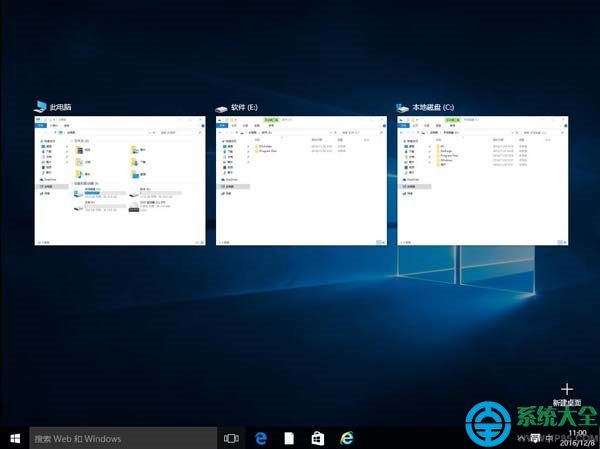Launch Microsoft Edge from the taskbar
The image size is (600, 449).
point(261,438)
